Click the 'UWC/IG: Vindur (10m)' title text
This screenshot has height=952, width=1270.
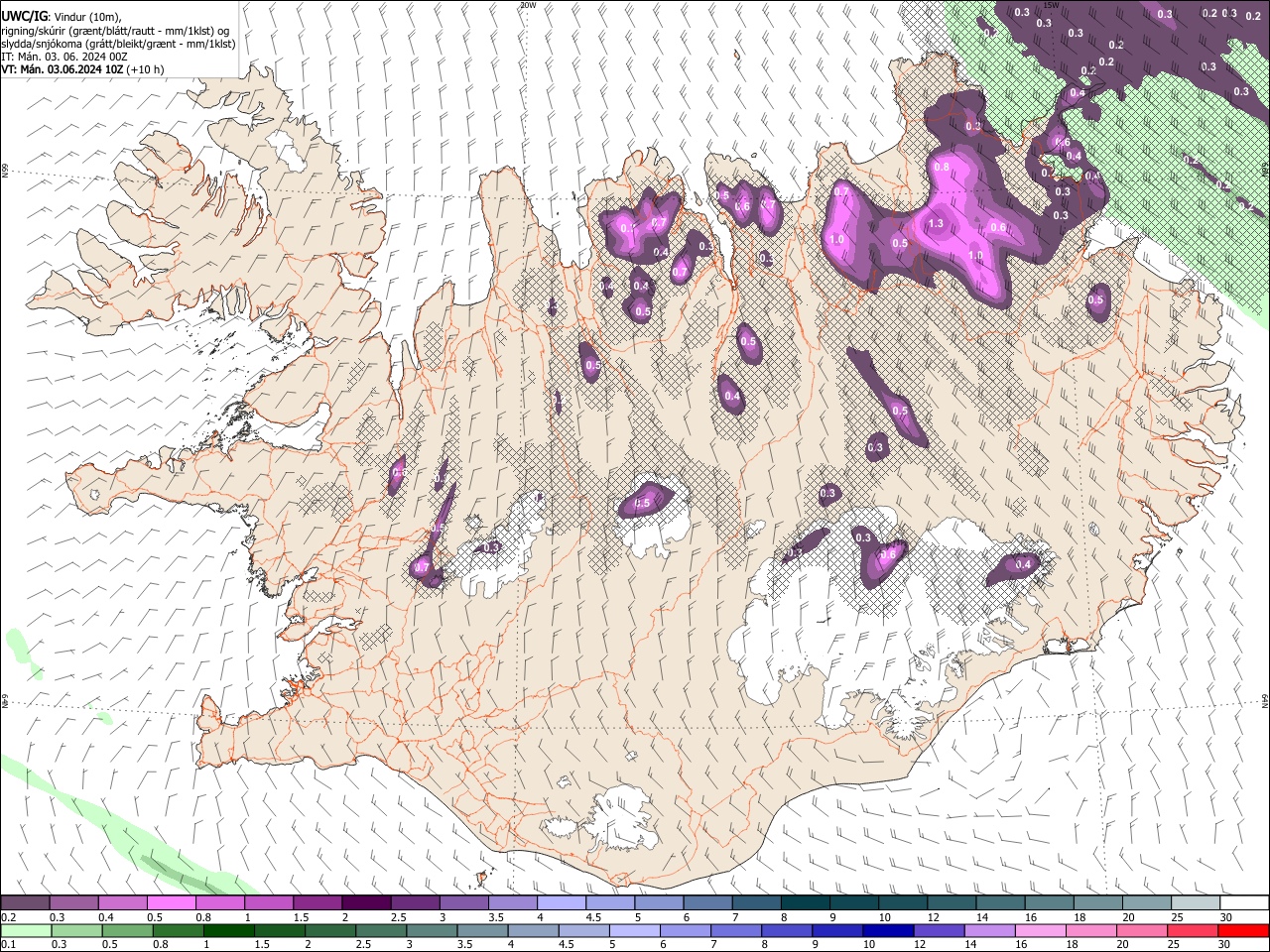point(62,17)
